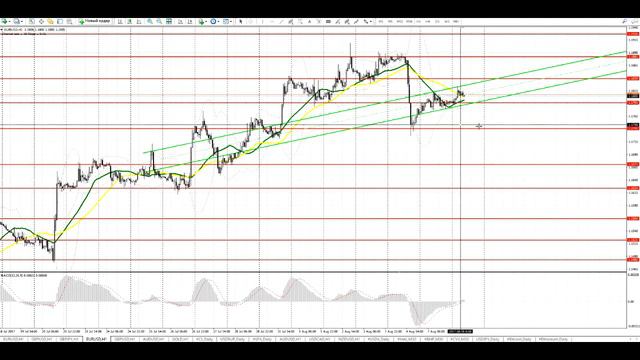This screenshot has height=360, width=640.
Task: Open the #Bitcoin,Daily chart tab
Action: click(x=518, y=339)
